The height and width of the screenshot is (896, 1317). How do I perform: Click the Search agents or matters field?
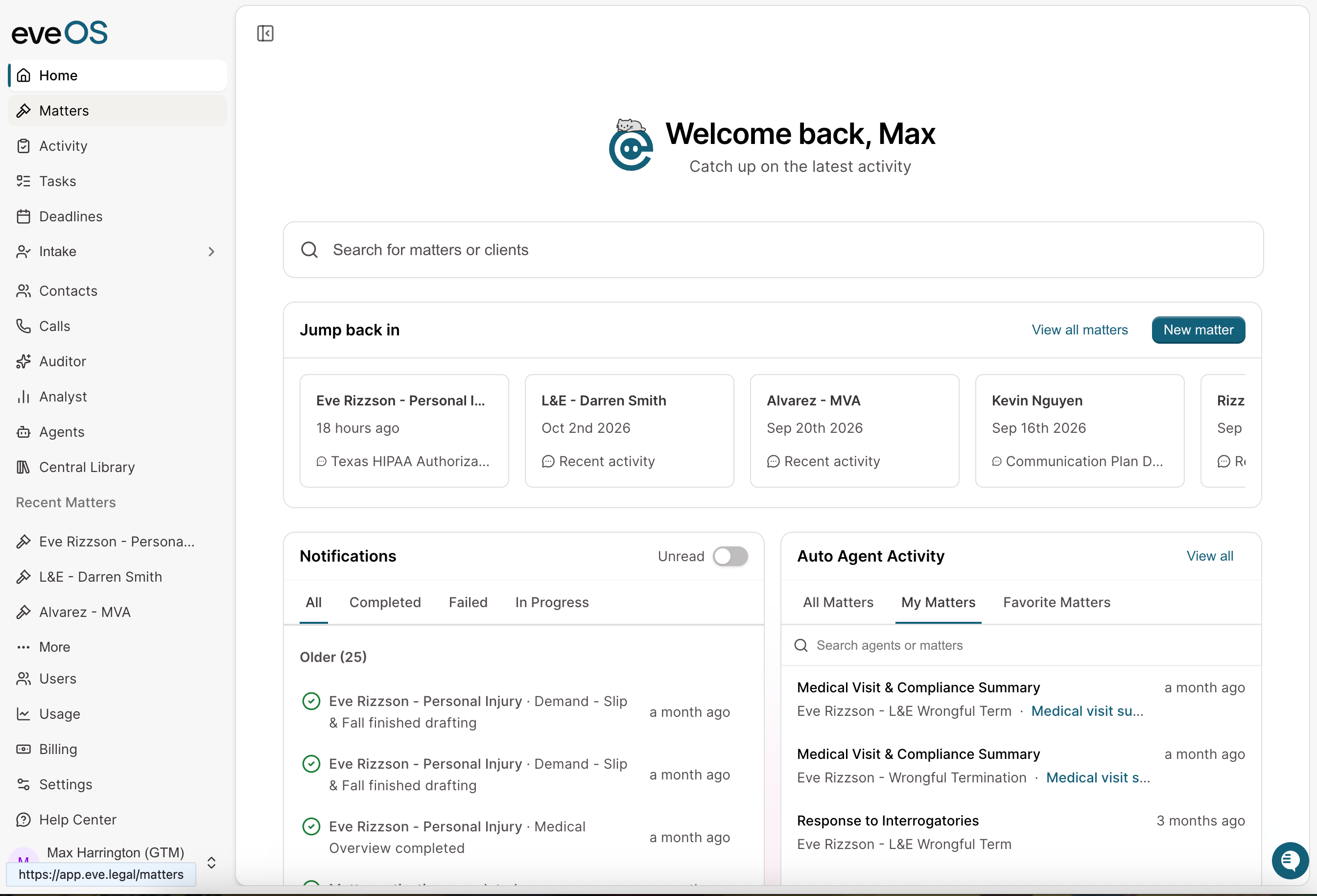coord(1021,645)
